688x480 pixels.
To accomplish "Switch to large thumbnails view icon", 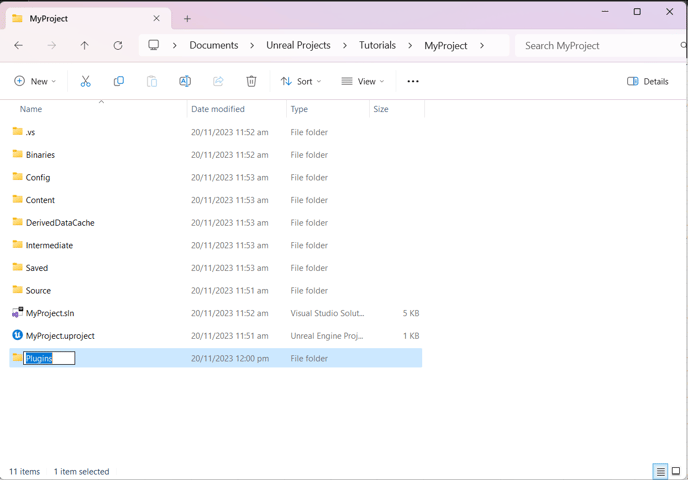I will pyautogui.click(x=676, y=471).
